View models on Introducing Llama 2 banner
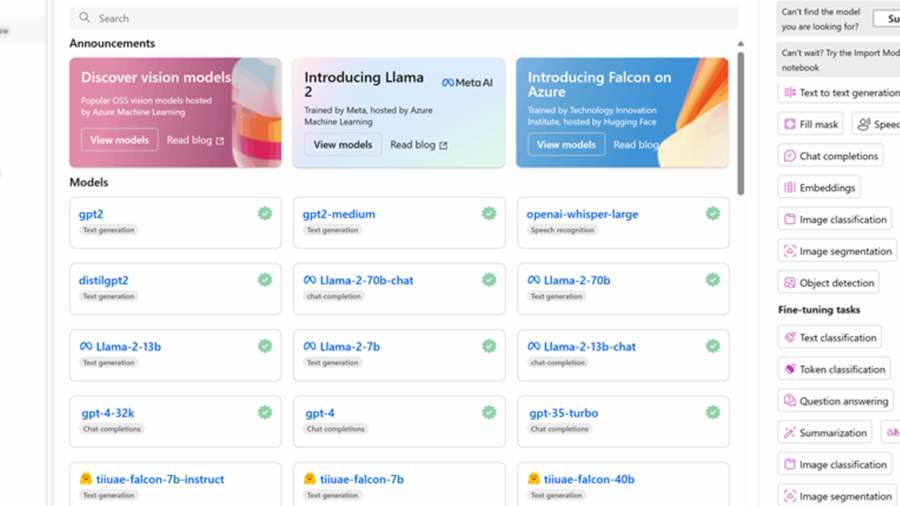 pos(343,145)
